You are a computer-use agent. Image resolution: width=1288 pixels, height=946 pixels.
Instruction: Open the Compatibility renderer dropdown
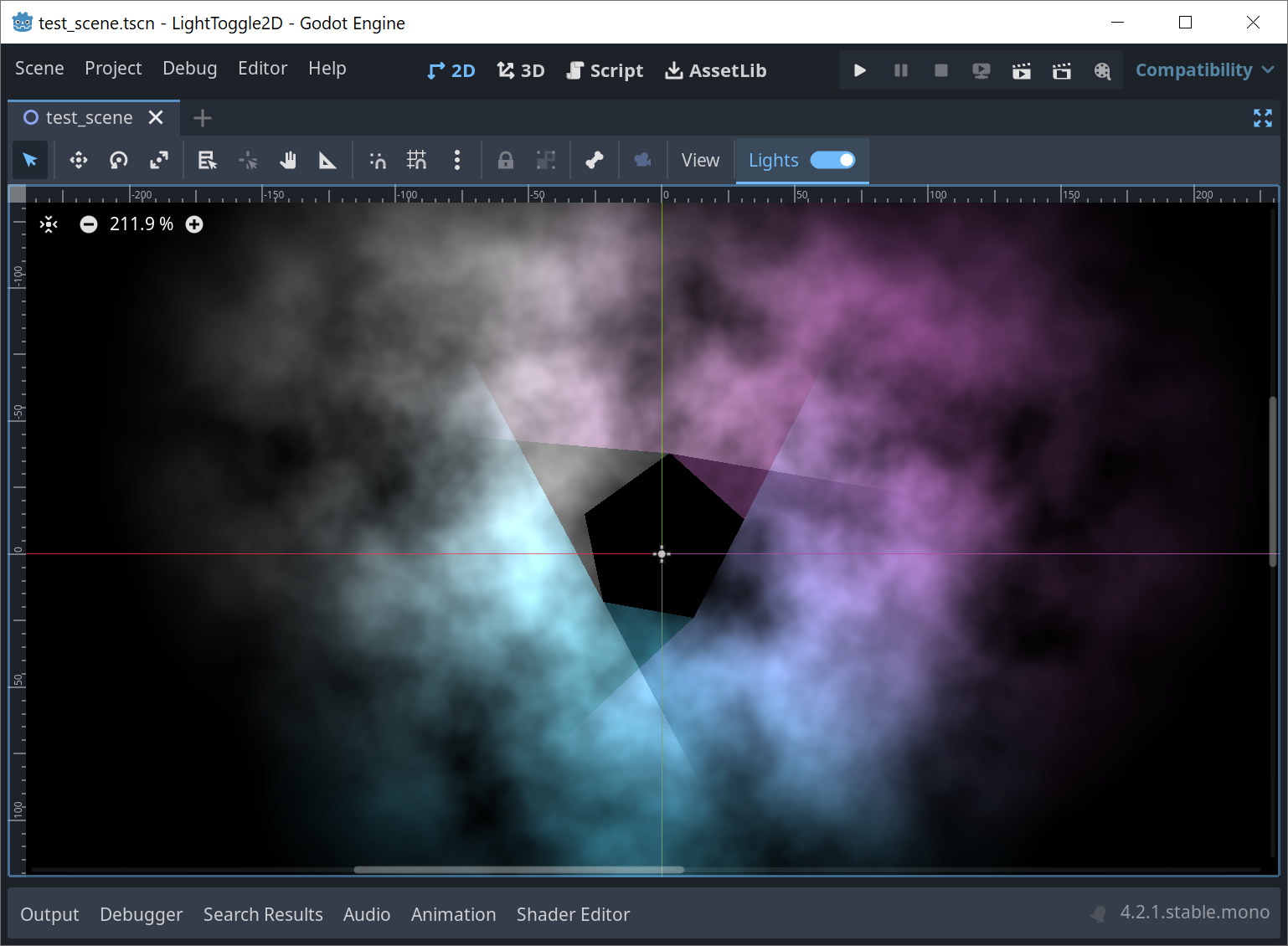[x=1204, y=70]
